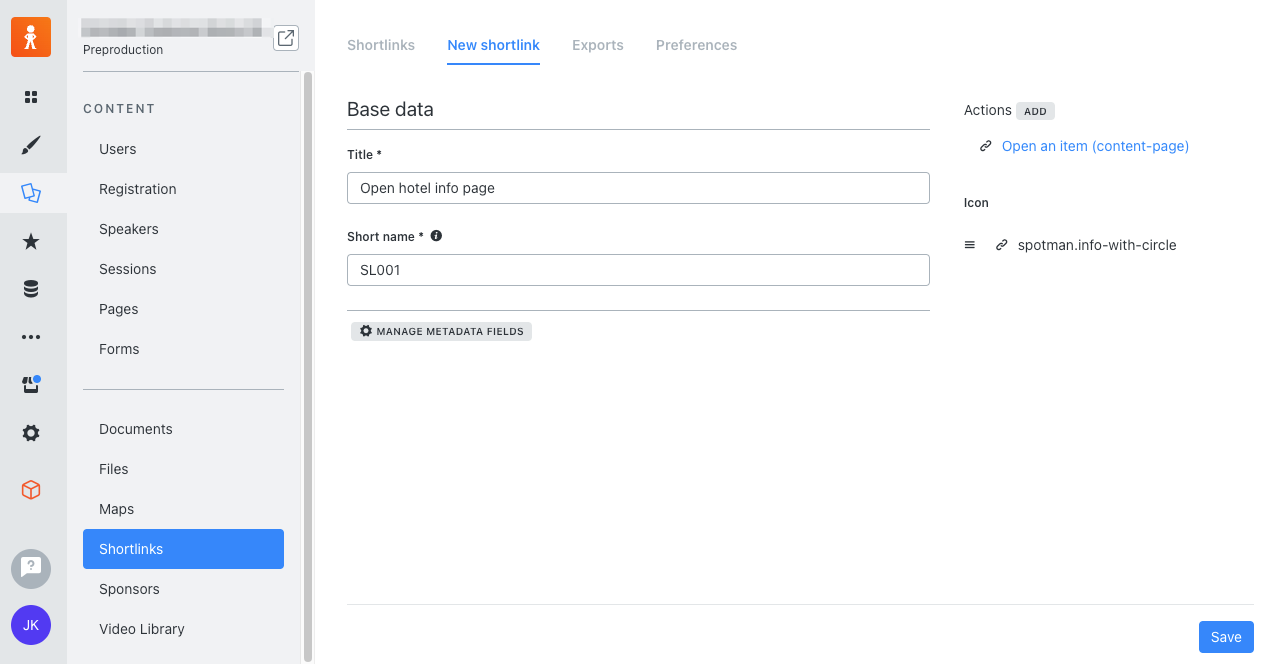Select the content cards icon in rail
Viewport: 1272px width, 664px height.
[x=31, y=193]
